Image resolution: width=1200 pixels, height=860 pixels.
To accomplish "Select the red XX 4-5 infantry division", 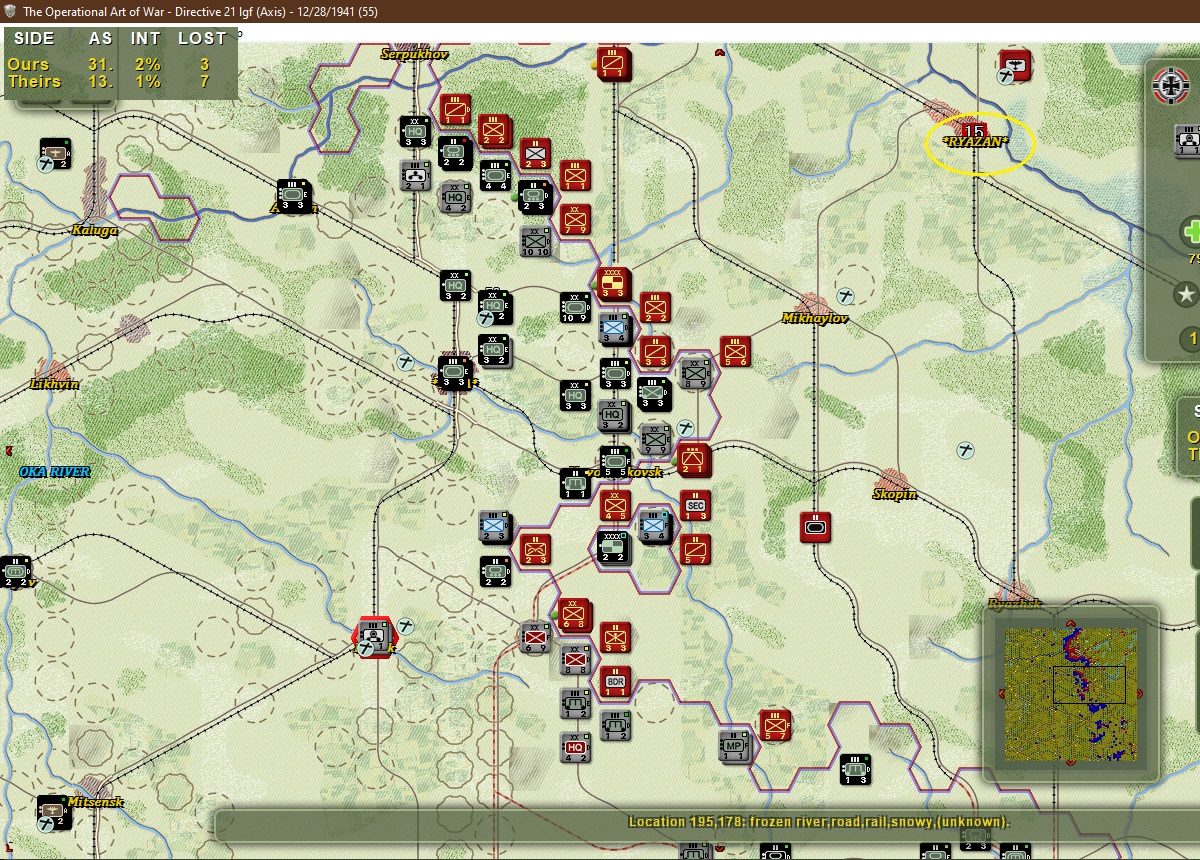I will [x=615, y=505].
